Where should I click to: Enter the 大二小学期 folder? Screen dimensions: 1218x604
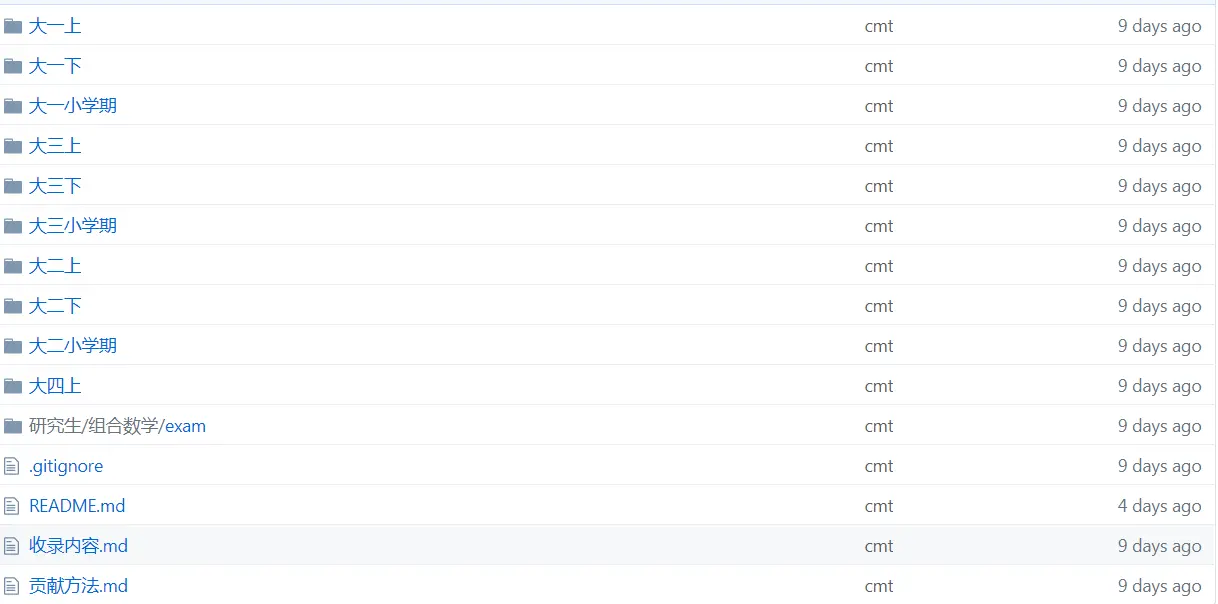(x=73, y=346)
